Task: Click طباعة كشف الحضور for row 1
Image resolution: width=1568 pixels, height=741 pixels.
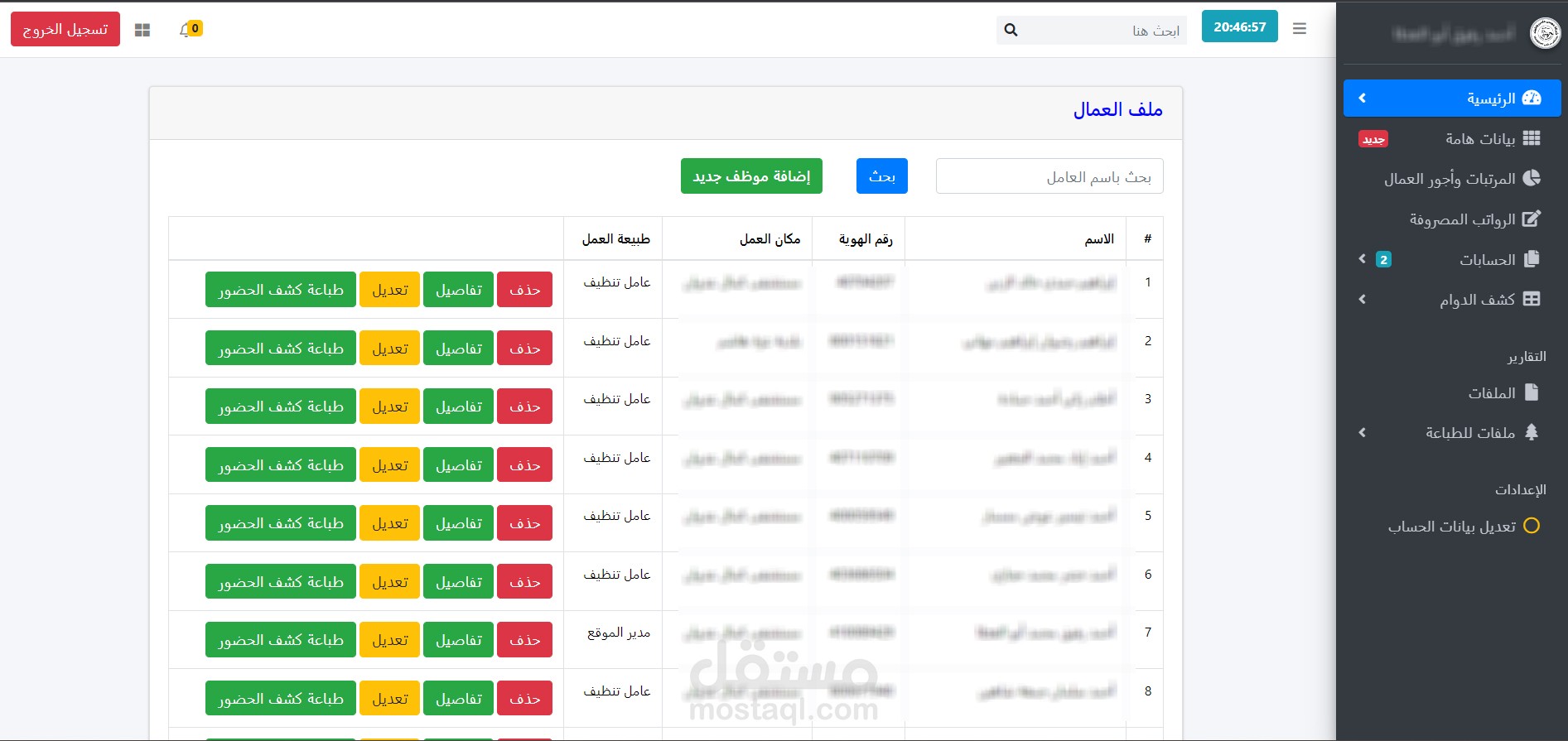Action: click(281, 290)
